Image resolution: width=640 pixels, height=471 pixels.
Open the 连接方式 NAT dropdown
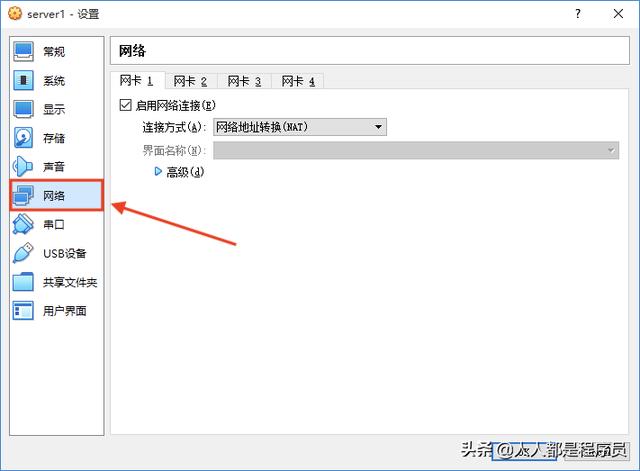[x=300, y=127]
